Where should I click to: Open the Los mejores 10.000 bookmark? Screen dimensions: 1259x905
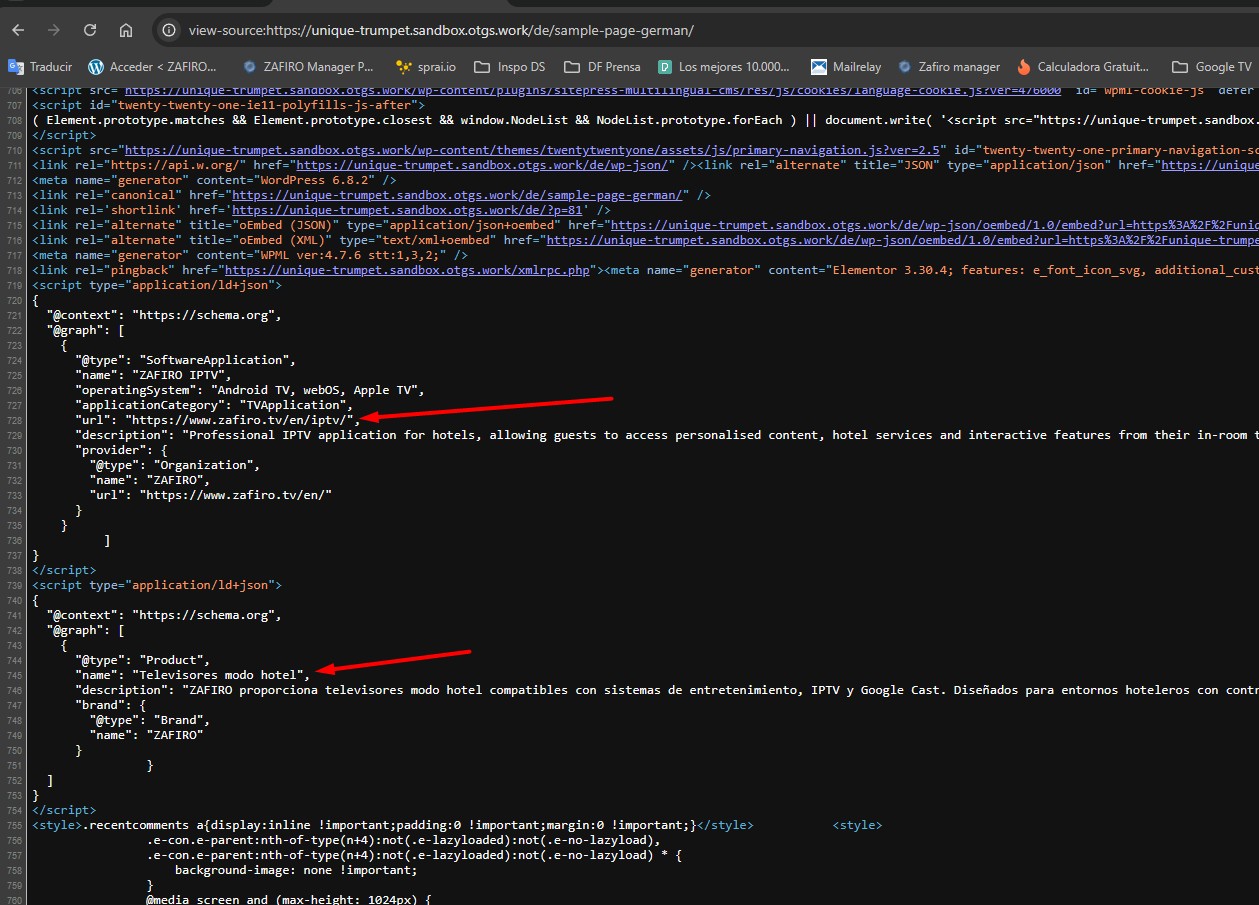pyautogui.click(x=724, y=67)
